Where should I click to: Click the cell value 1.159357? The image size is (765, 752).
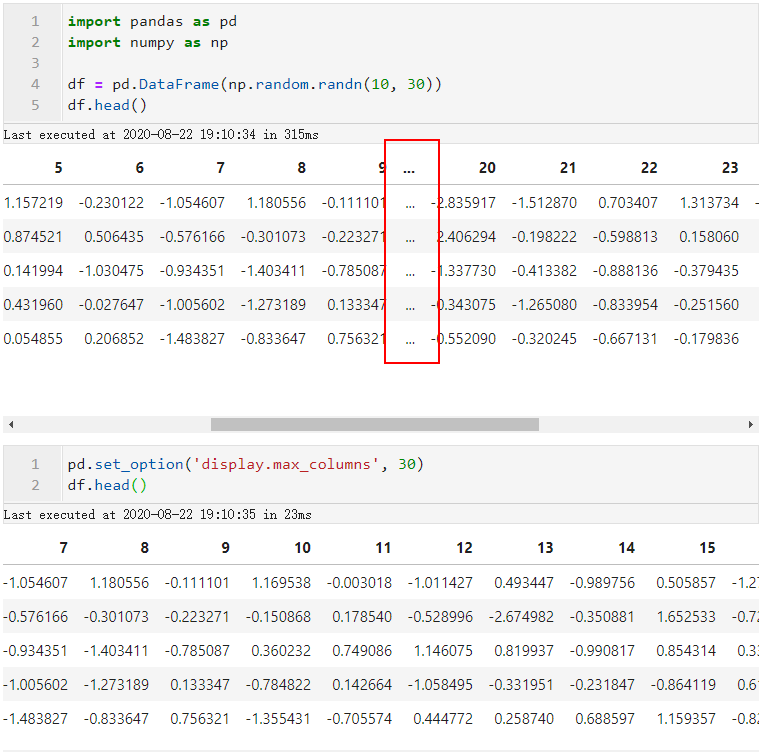(x=686, y=719)
